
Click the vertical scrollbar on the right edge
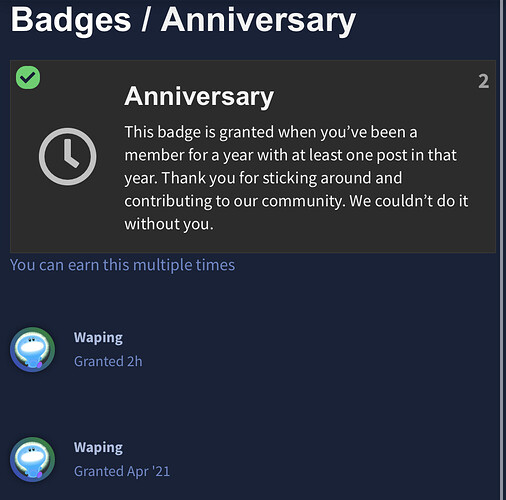[x=503, y=250]
